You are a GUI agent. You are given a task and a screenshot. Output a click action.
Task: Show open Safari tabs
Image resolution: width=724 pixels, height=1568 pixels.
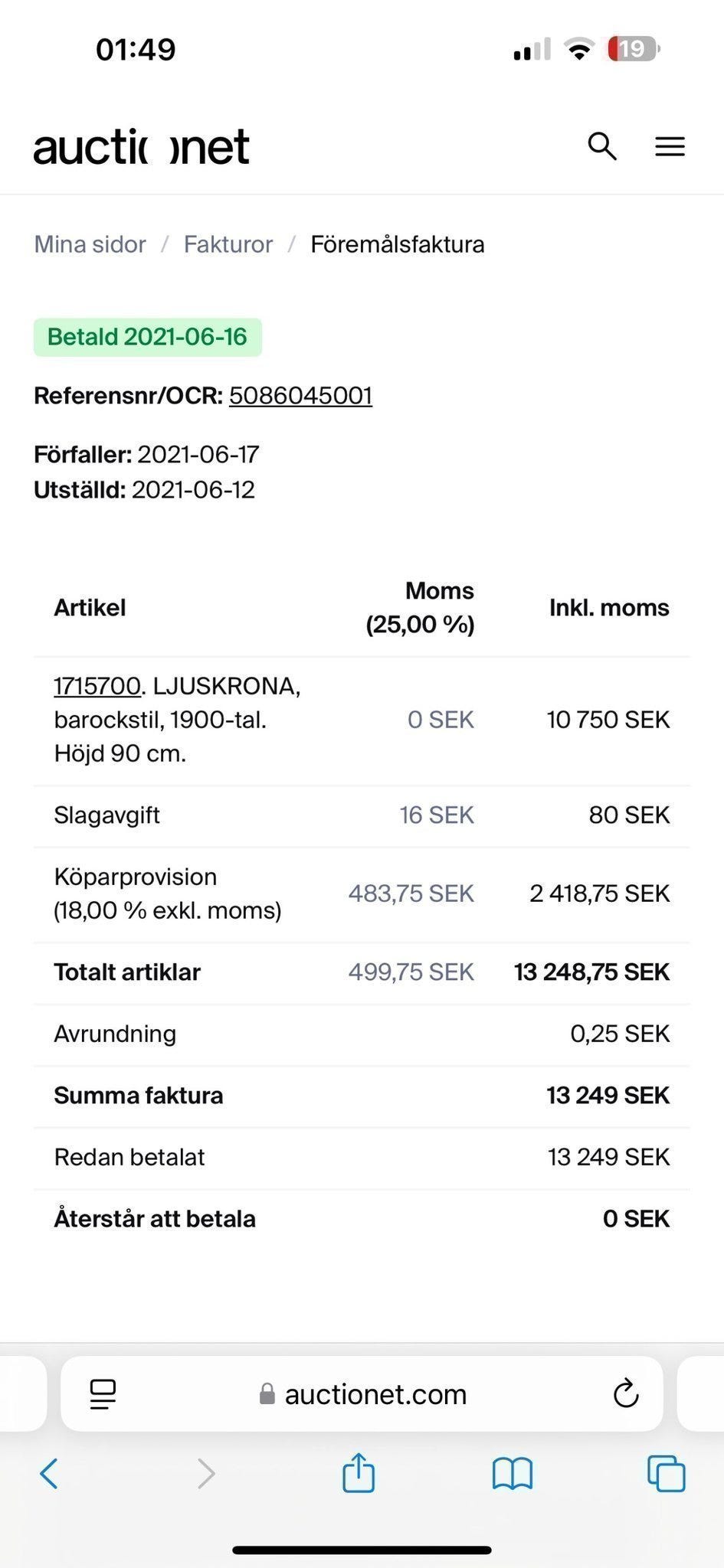[x=667, y=1473]
